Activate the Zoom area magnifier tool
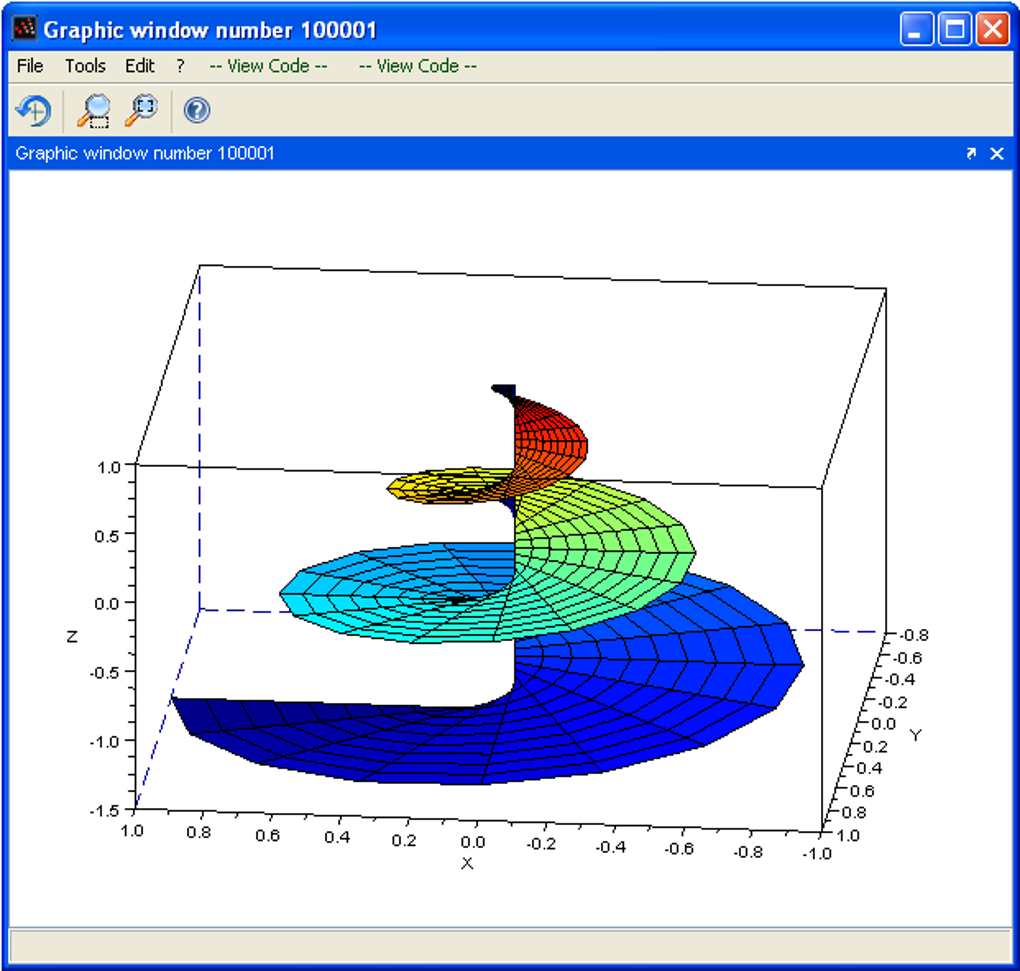Screen dimensions: 1020x971 [x=94, y=111]
